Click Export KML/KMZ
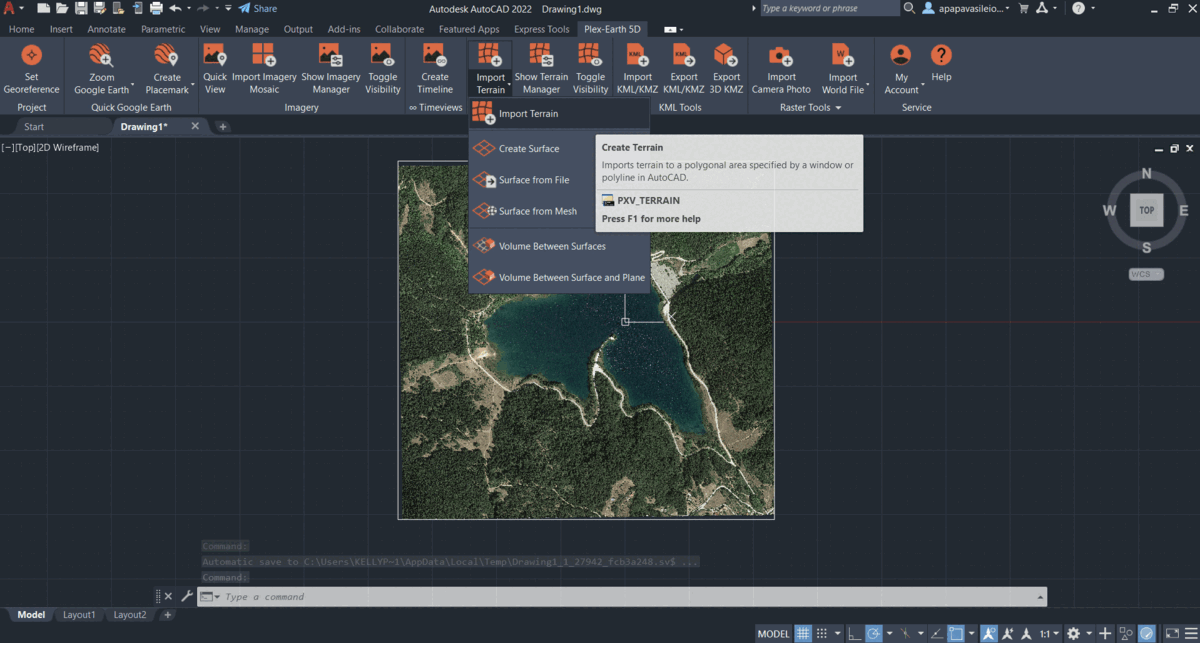This screenshot has height=645, width=1200. pos(684,68)
